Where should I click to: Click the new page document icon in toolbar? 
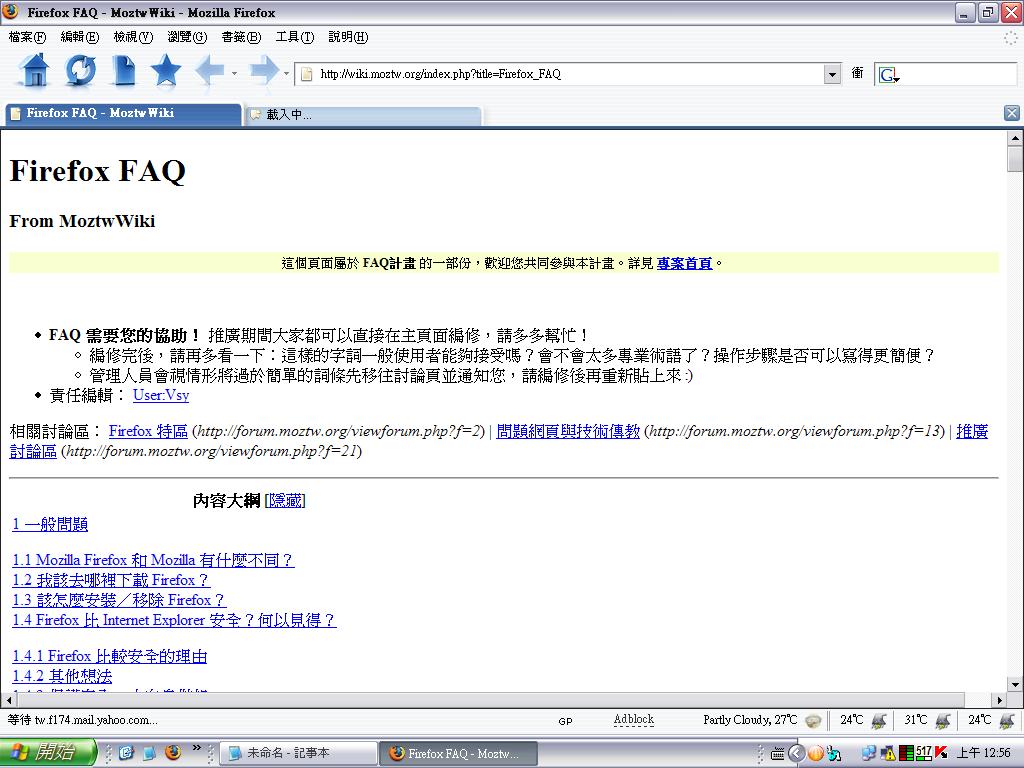pos(123,71)
